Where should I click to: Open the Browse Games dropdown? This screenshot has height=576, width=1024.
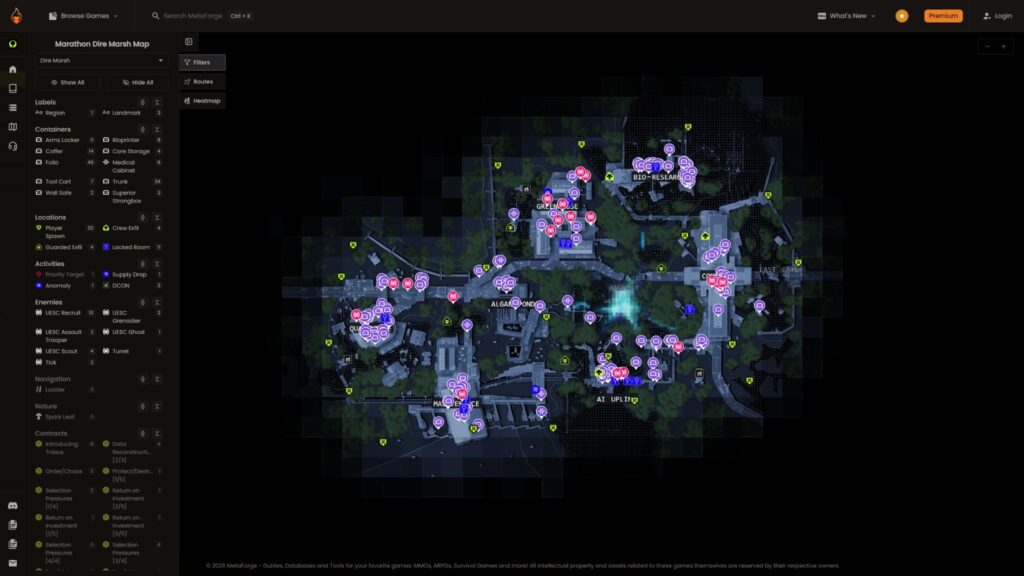(x=84, y=16)
